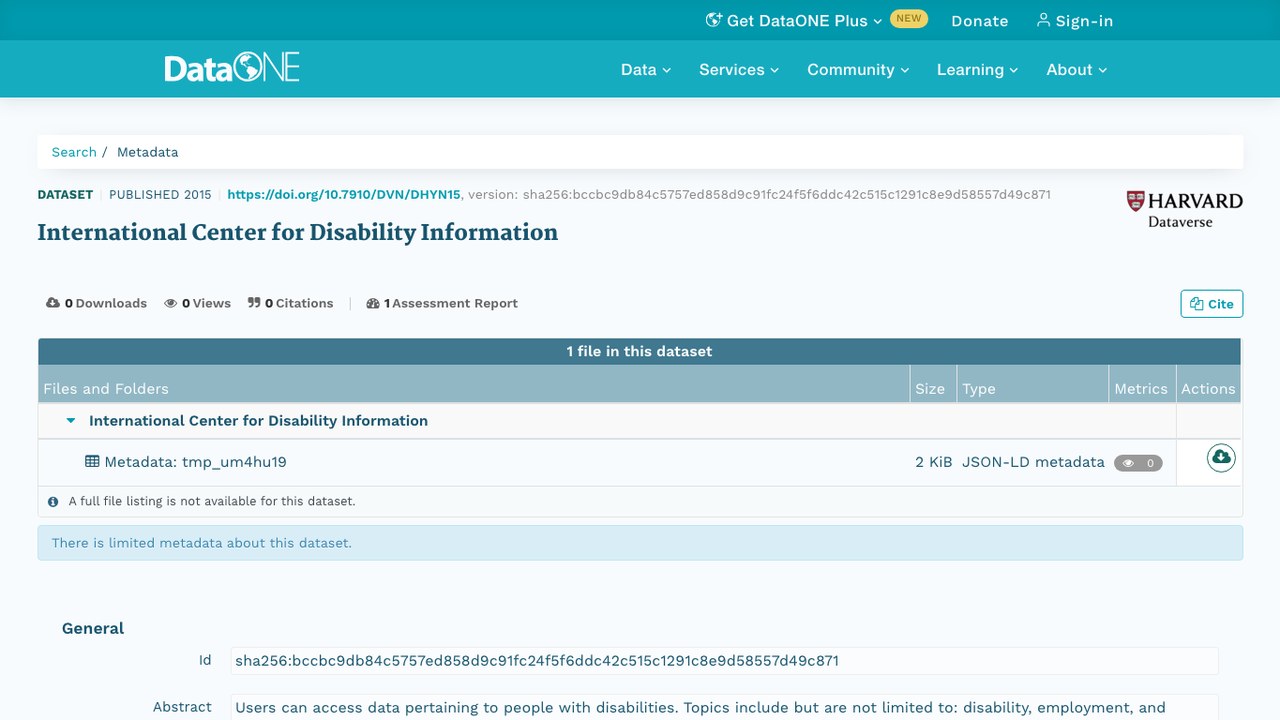The height and width of the screenshot is (720, 1280).
Task: Open the Data dropdown menu
Action: 646,69
